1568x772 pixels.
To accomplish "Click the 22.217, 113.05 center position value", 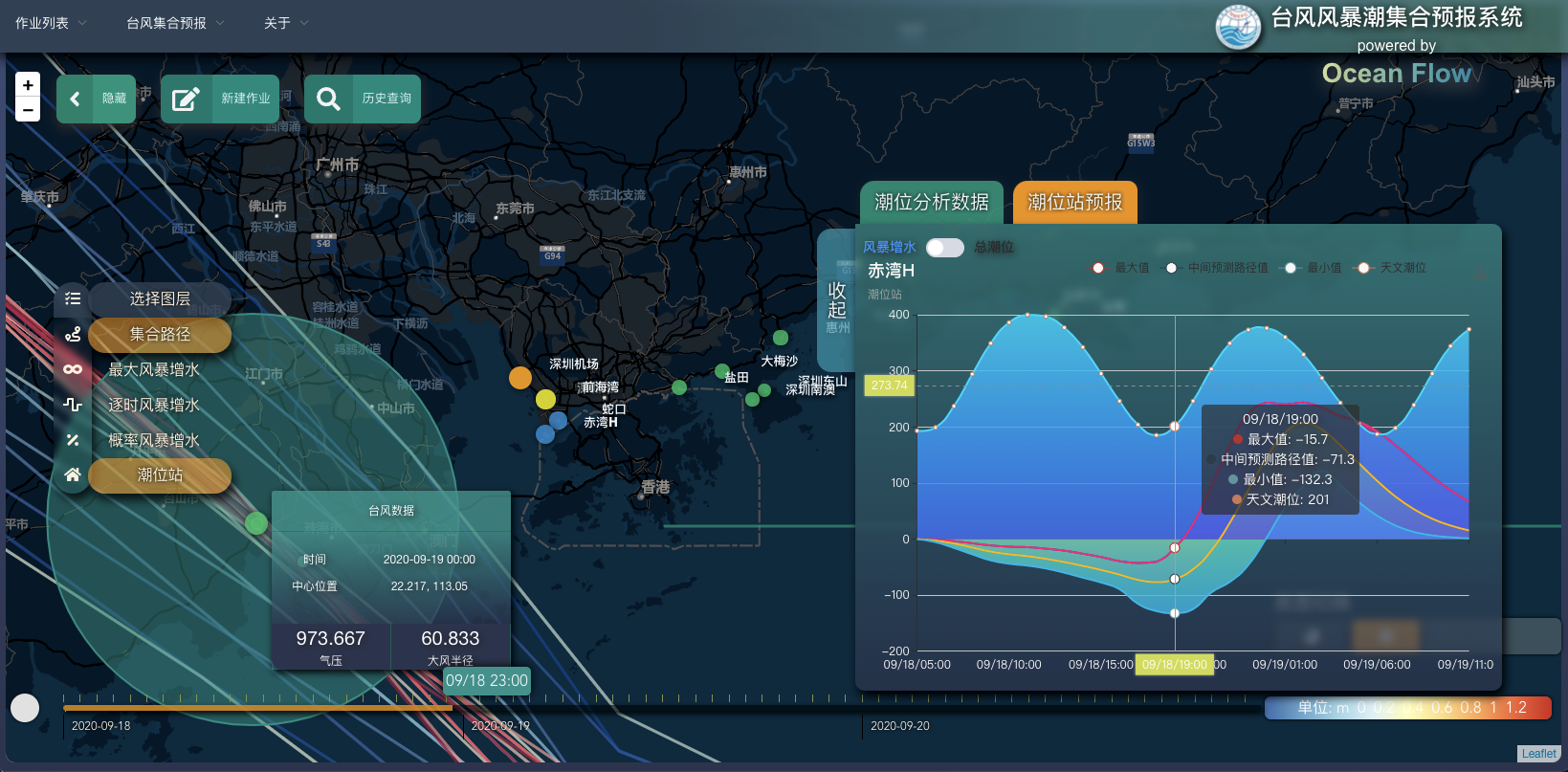I will 429,586.
